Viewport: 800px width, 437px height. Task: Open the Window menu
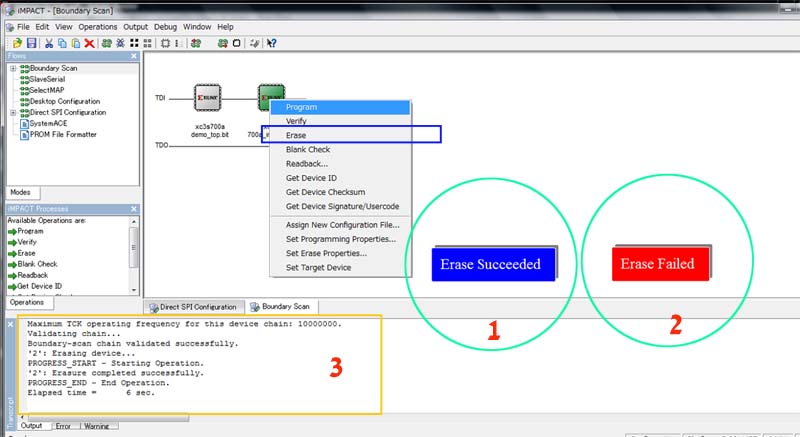[x=197, y=27]
